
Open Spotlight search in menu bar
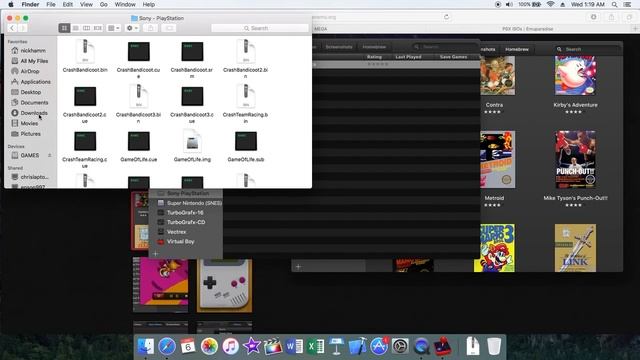coord(614,4)
